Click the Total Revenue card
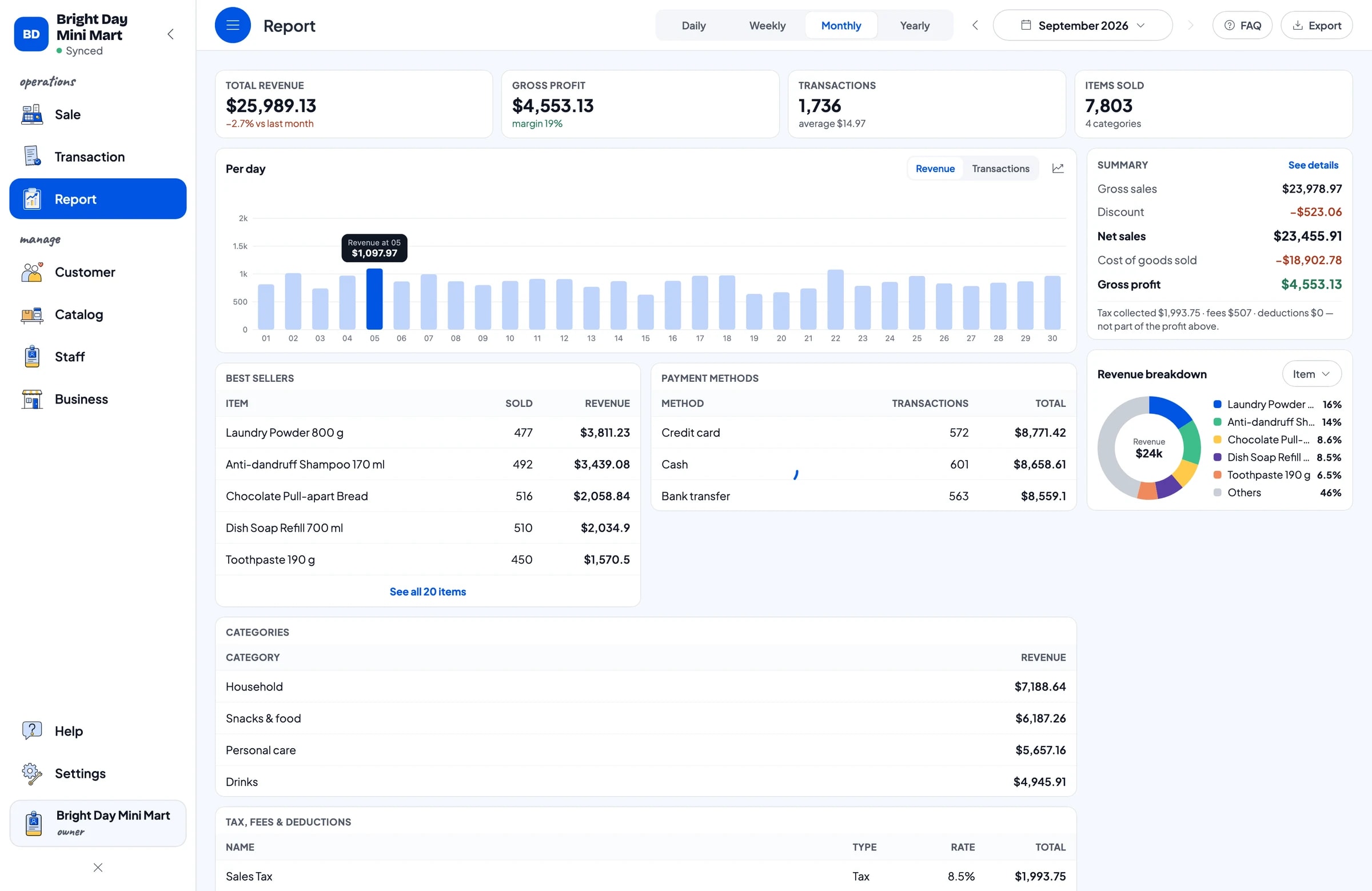This screenshot has width=1372, height=891. pyautogui.click(x=354, y=104)
